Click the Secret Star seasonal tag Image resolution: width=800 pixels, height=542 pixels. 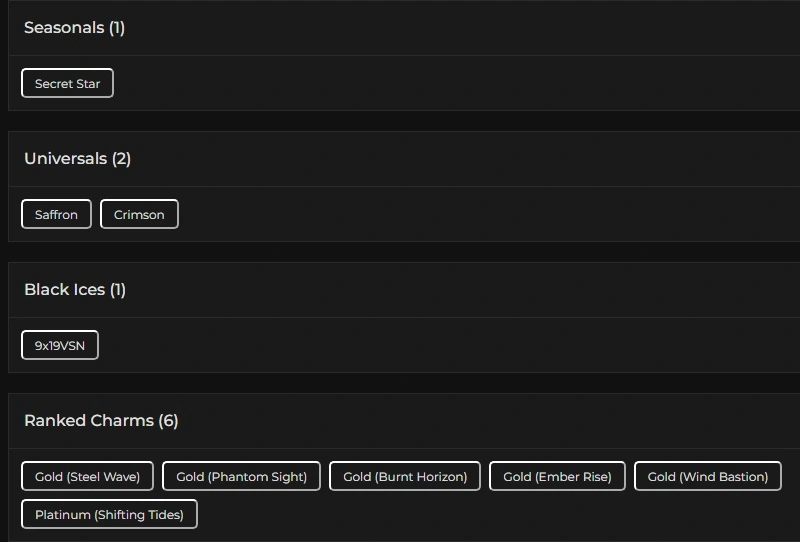pos(67,83)
